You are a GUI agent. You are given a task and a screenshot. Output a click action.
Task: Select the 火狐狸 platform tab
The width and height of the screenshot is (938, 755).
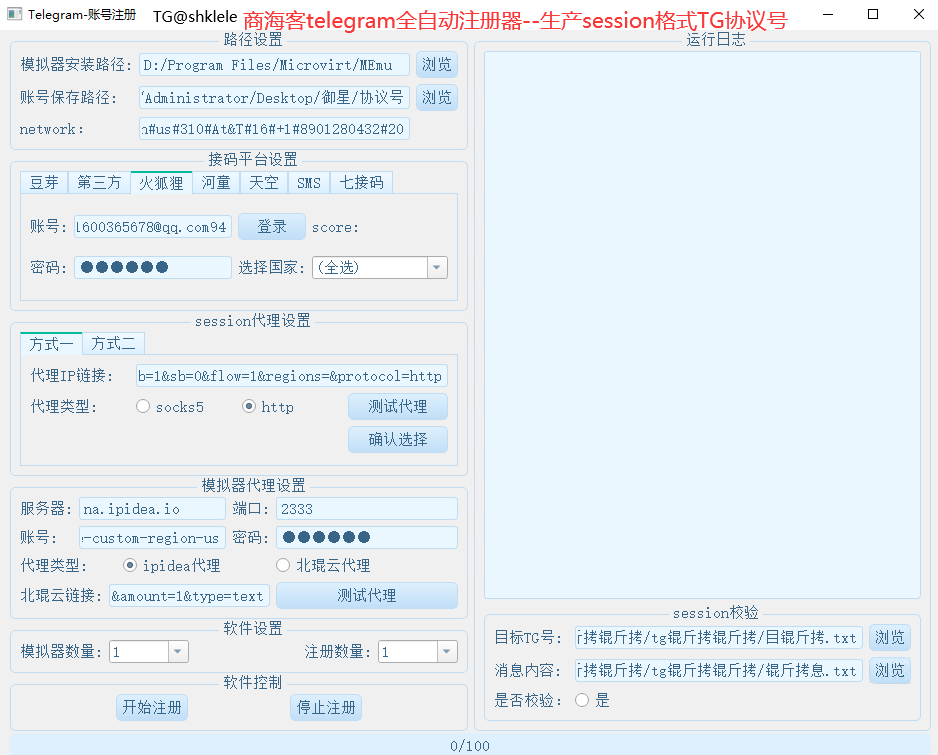click(x=162, y=182)
